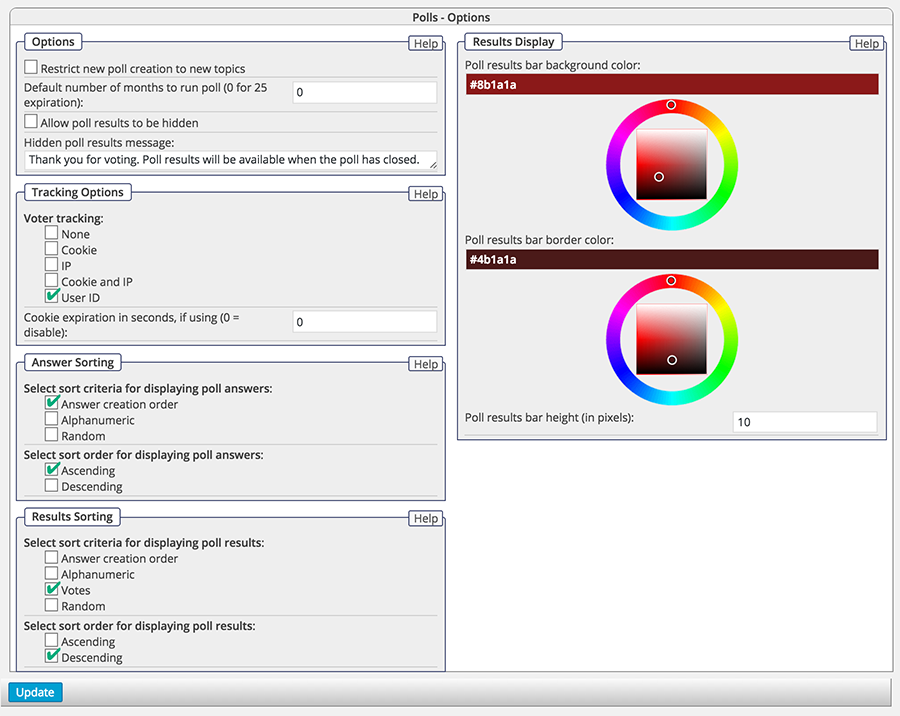
Task: Choose Descending order for poll answers
Action: tap(51, 486)
